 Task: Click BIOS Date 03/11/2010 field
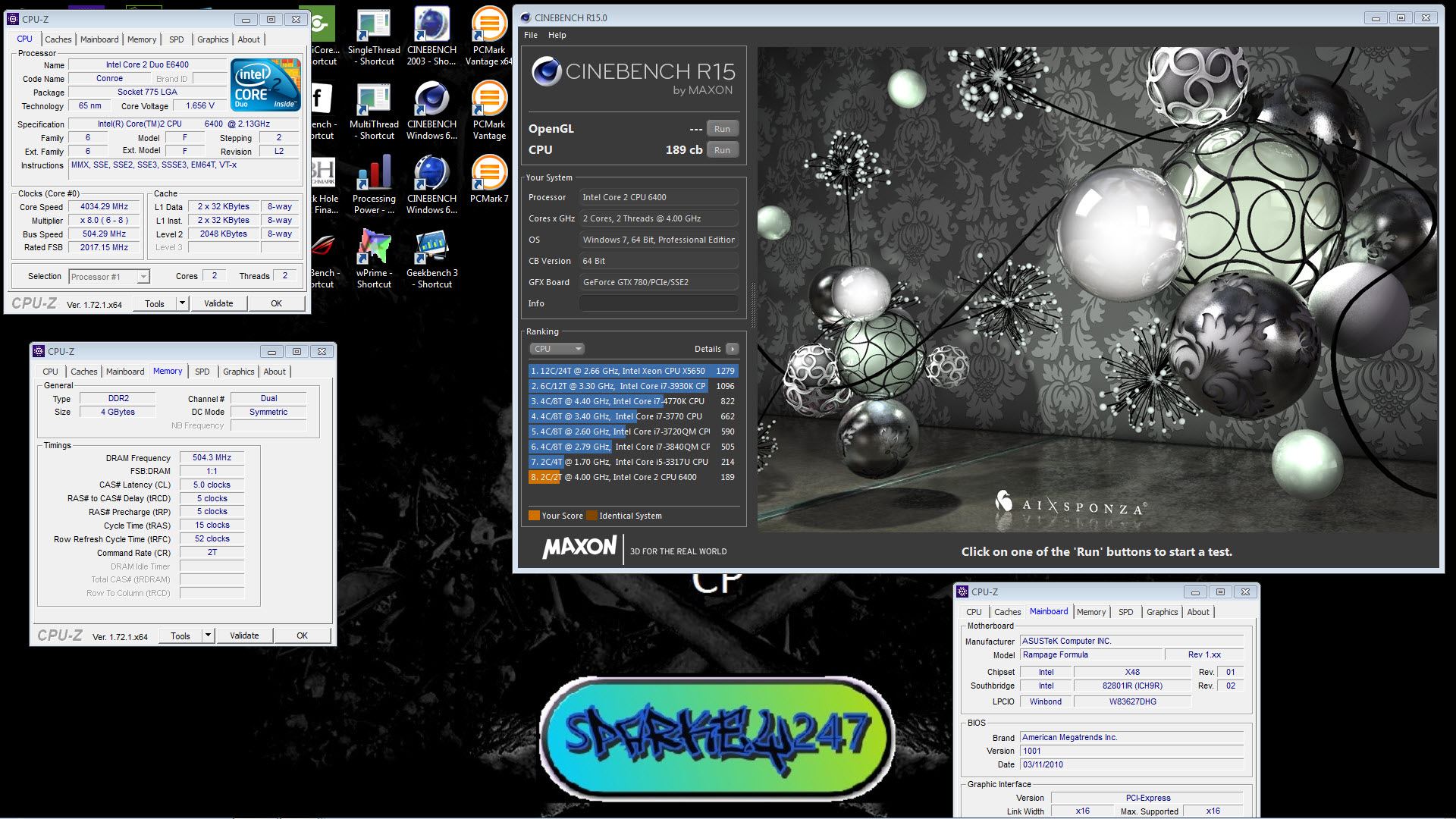(x=1132, y=764)
